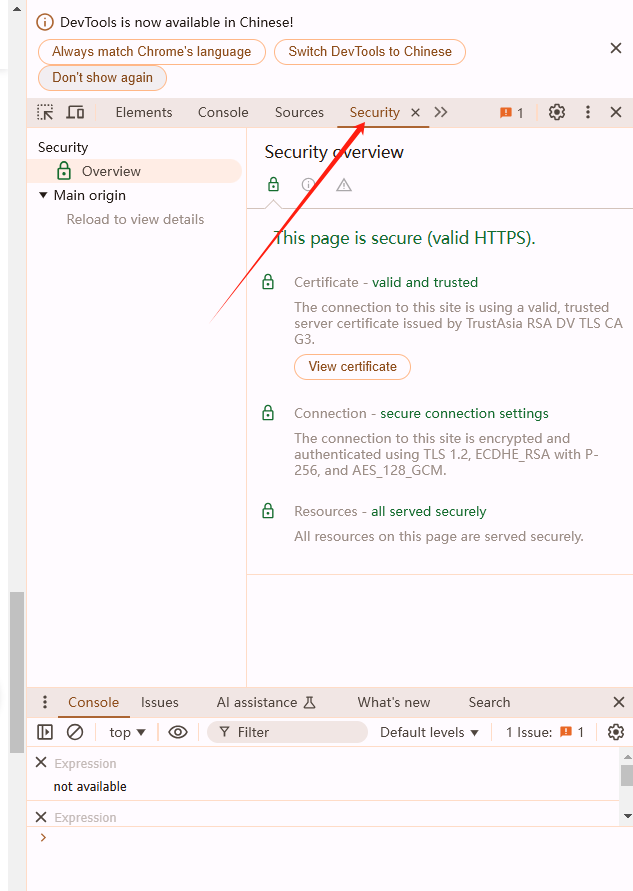Remove the second live expression

click(x=41, y=817)
